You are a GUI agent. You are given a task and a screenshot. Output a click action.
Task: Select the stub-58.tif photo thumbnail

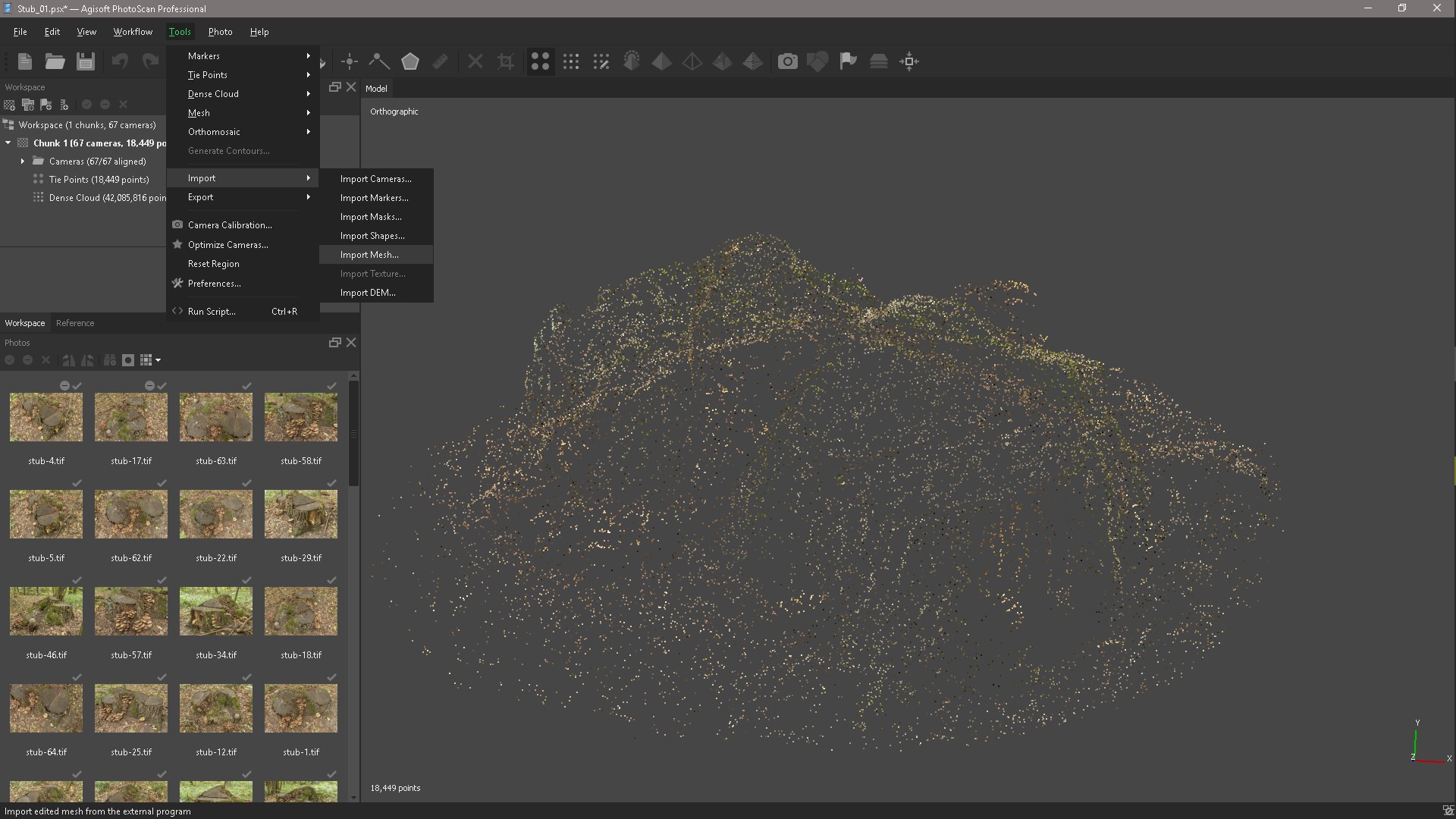(301, 417)
